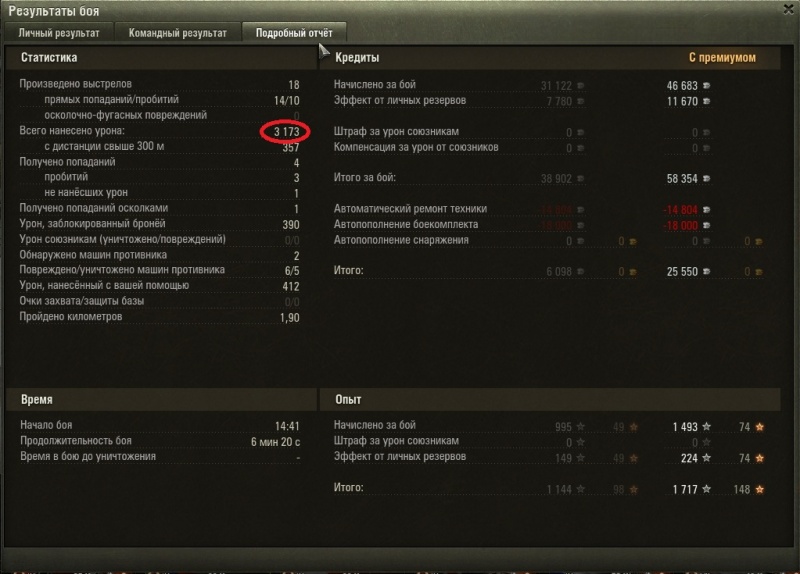Click the Опыт section header
The image size is (800, 574).
click(x=348, y=400)
